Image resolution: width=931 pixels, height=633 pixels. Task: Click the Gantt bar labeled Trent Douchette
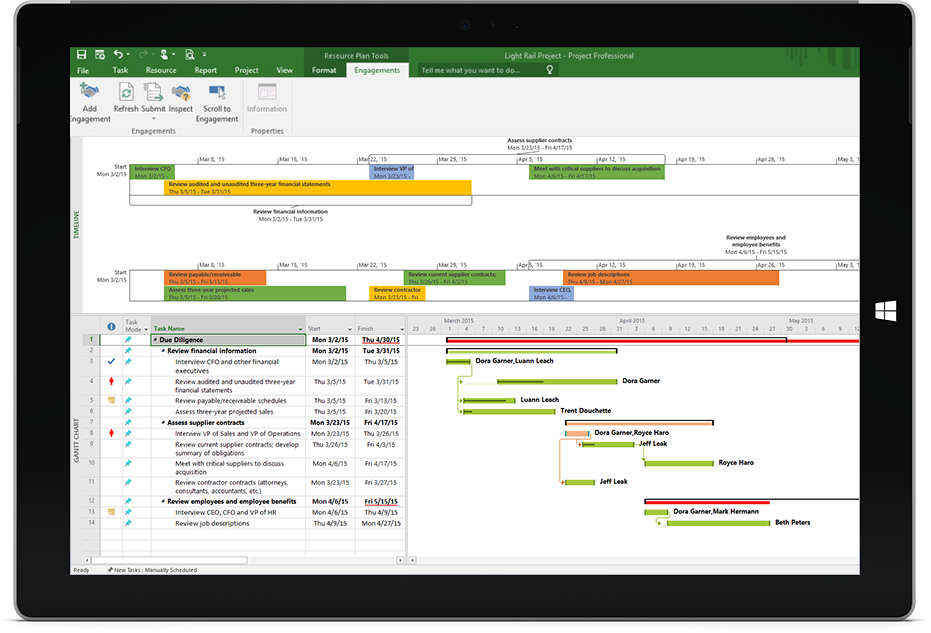point(509,411)
